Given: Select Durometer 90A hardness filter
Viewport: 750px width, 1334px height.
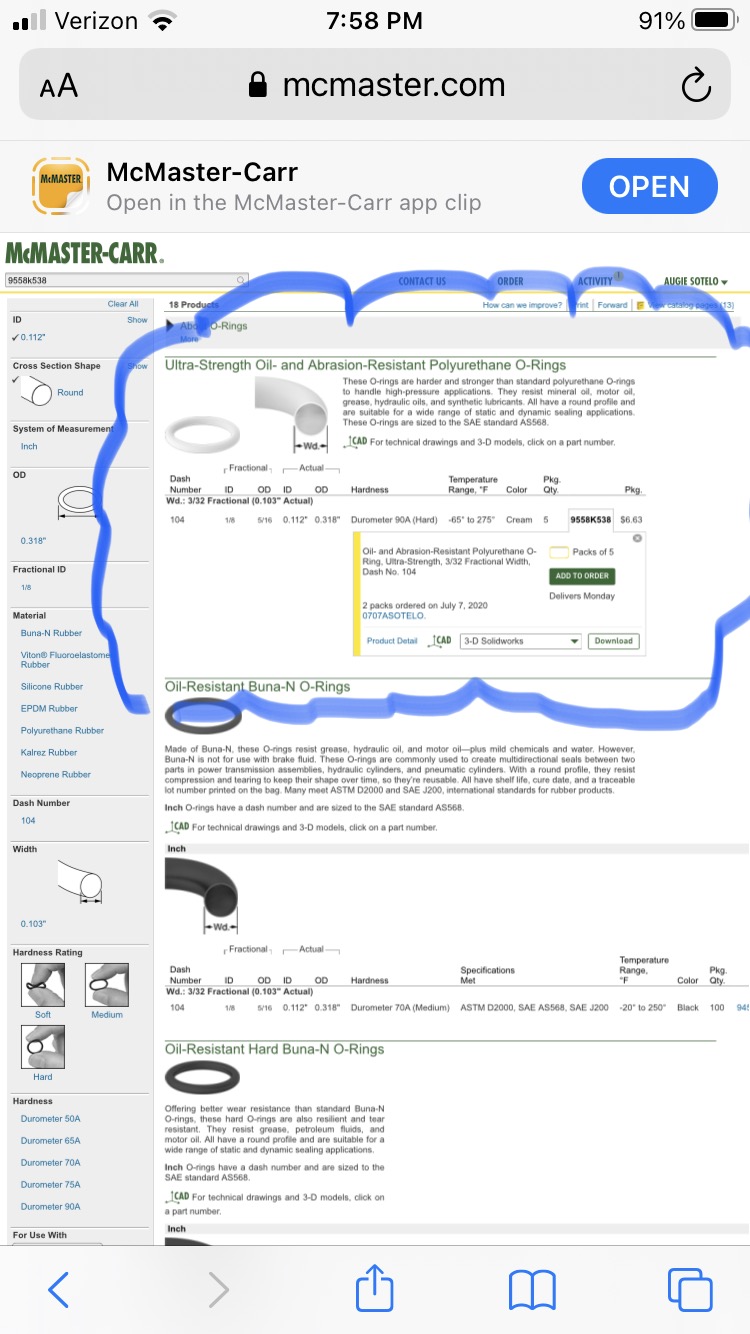Looking at the screenshot, I should click(50, 1207).
